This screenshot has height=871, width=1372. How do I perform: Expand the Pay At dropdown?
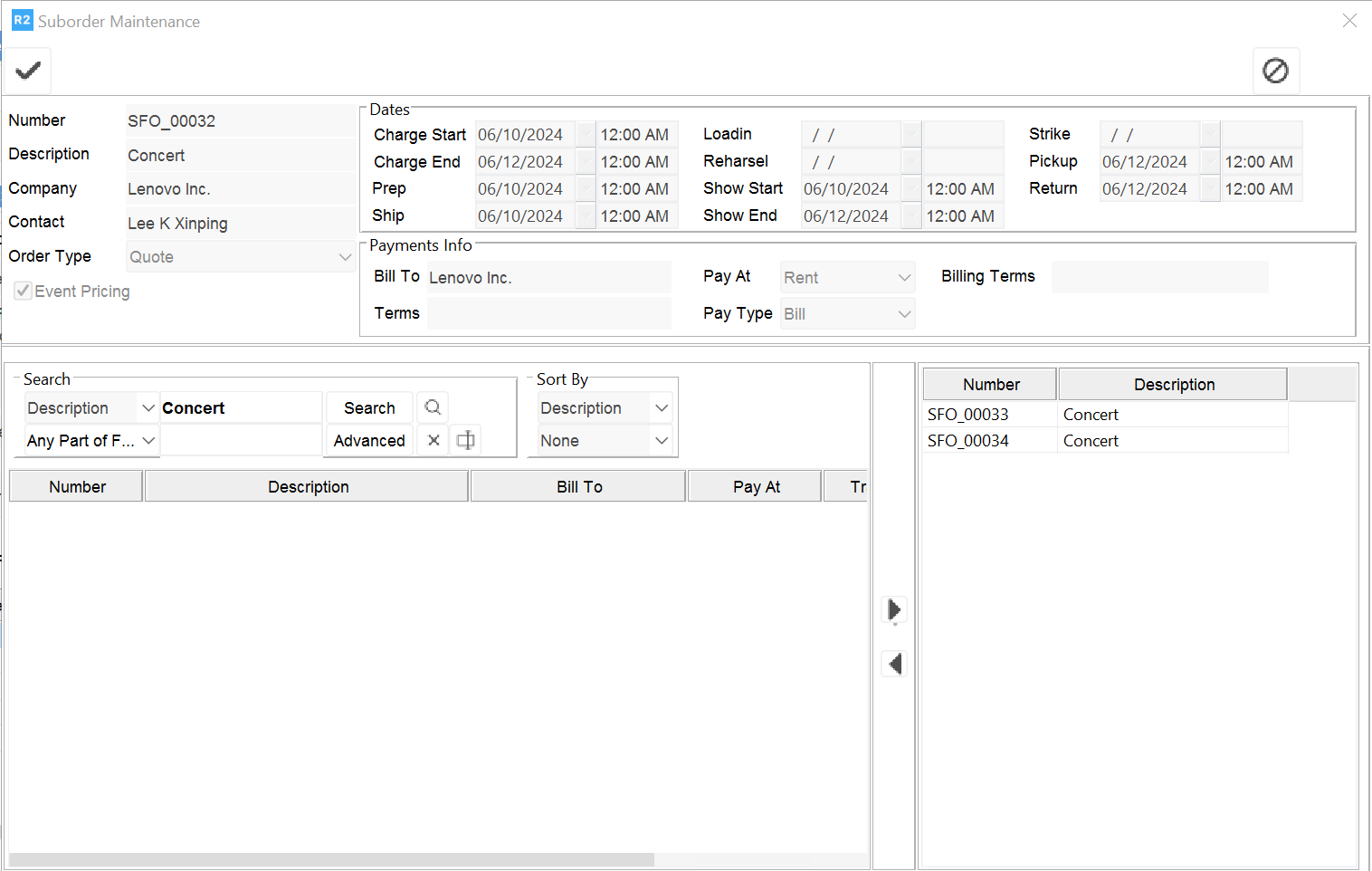pyautogui.click(x=903, y=278)
